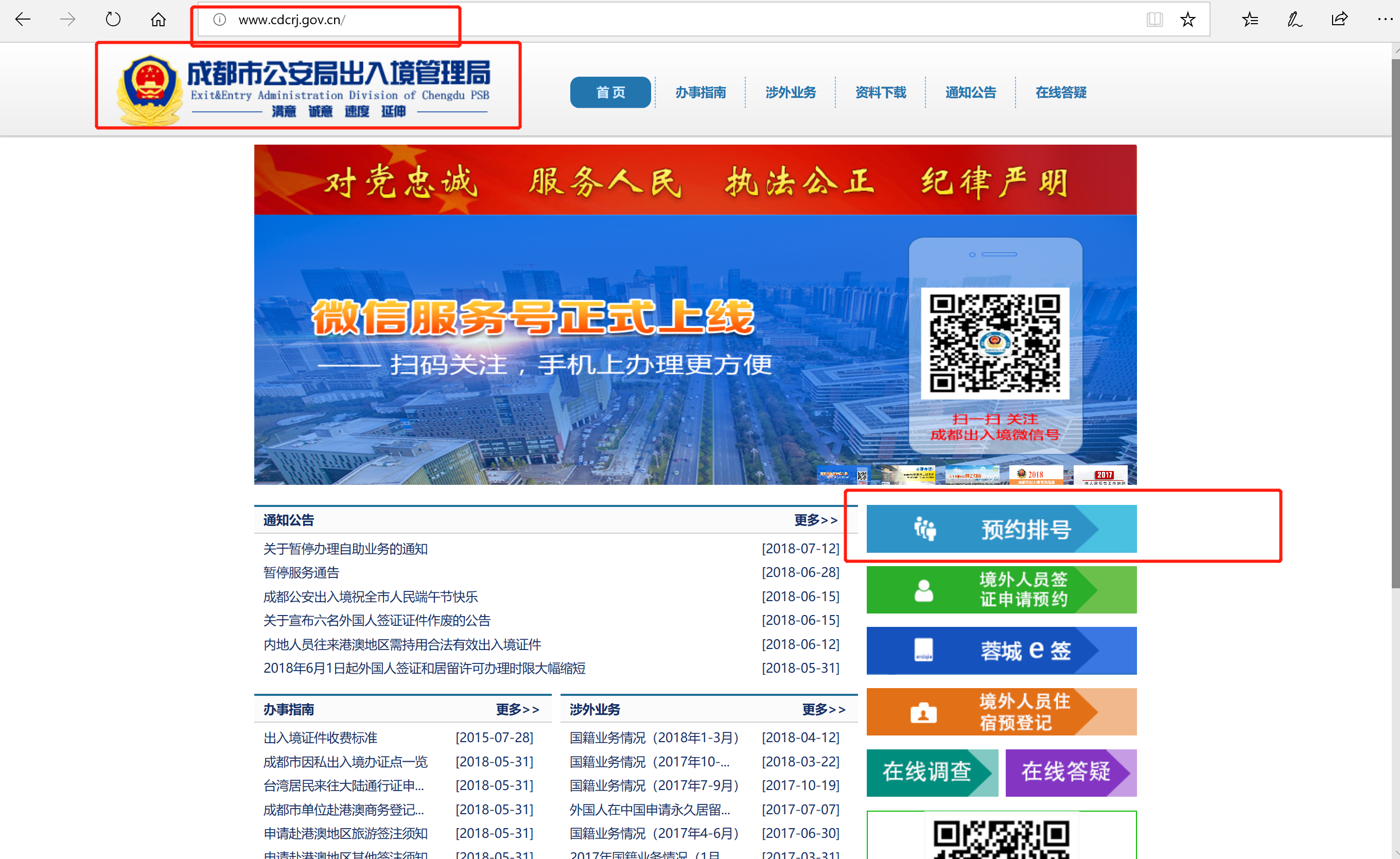Click the 在线调查 button
1400x859 pixels.
[x=932, y=773]
